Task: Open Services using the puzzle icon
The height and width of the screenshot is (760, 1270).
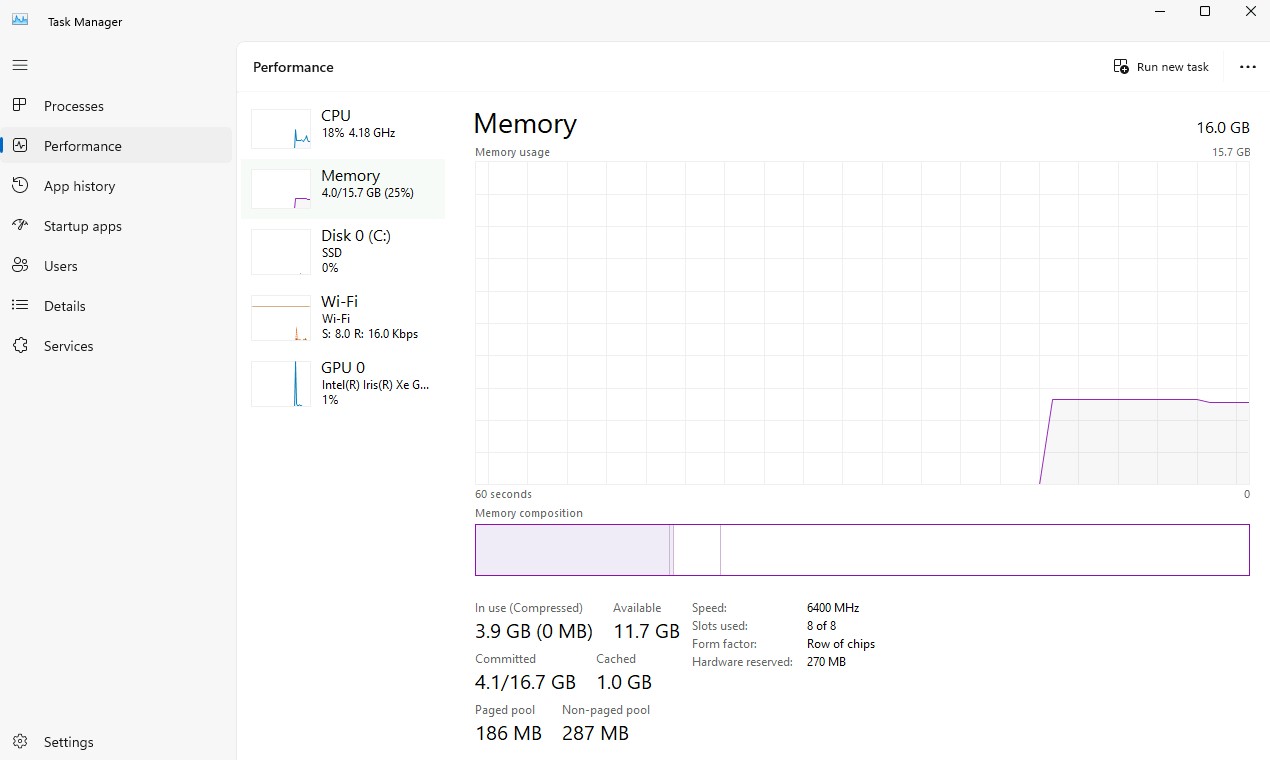Action: pos(20,346)
